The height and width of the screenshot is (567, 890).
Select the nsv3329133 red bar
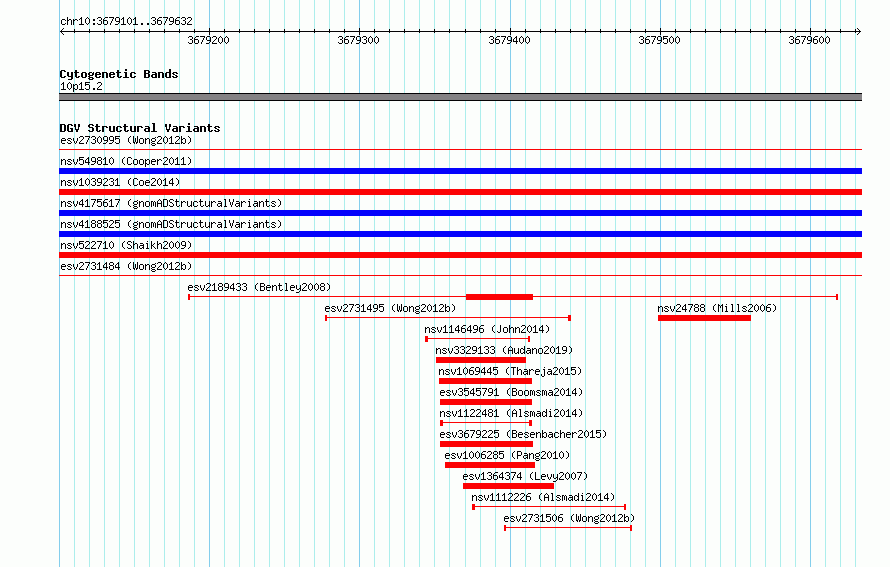tap(481, 360)
